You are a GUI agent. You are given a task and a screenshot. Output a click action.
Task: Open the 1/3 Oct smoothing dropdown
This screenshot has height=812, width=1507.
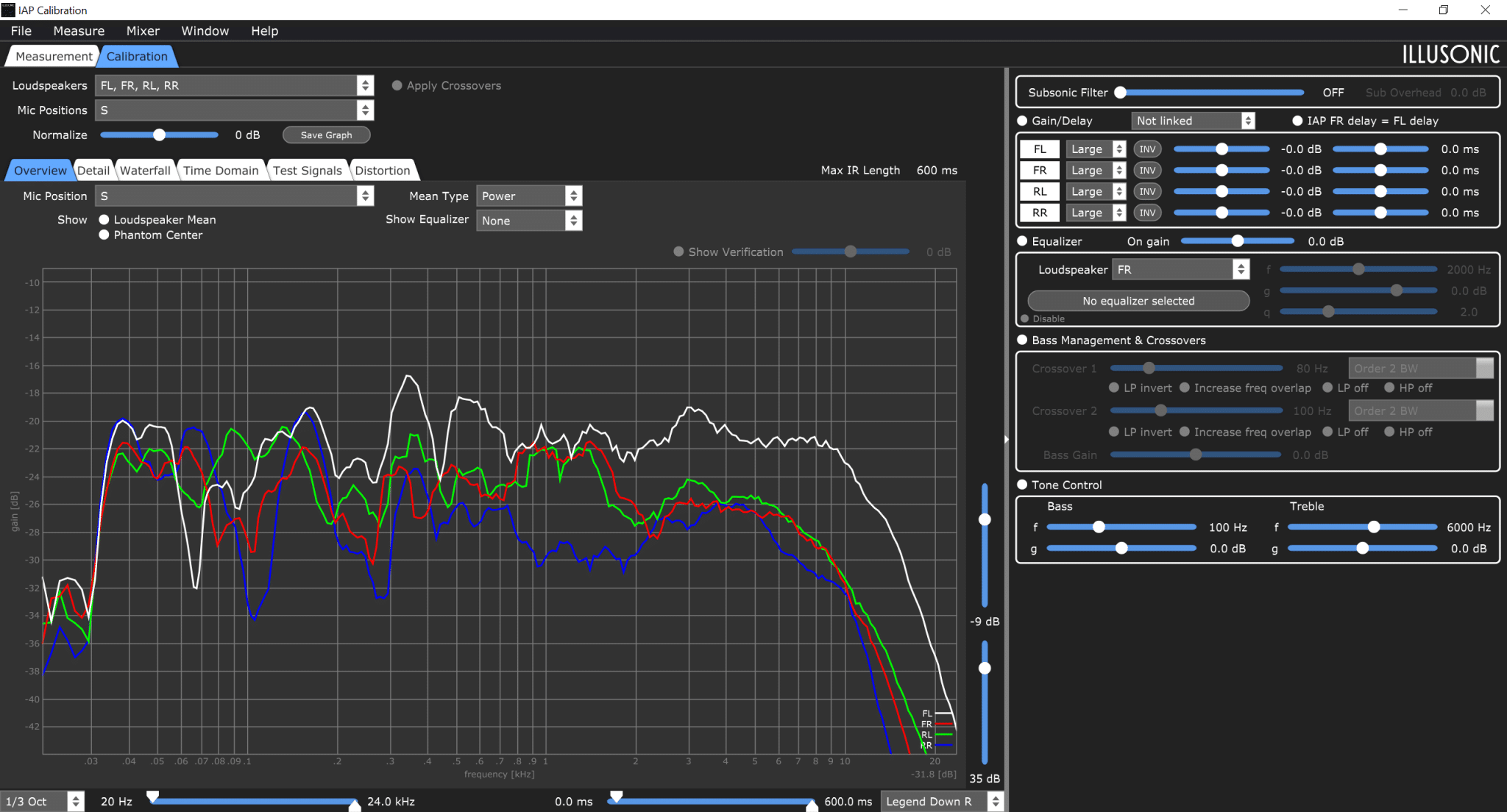[42, 802]
